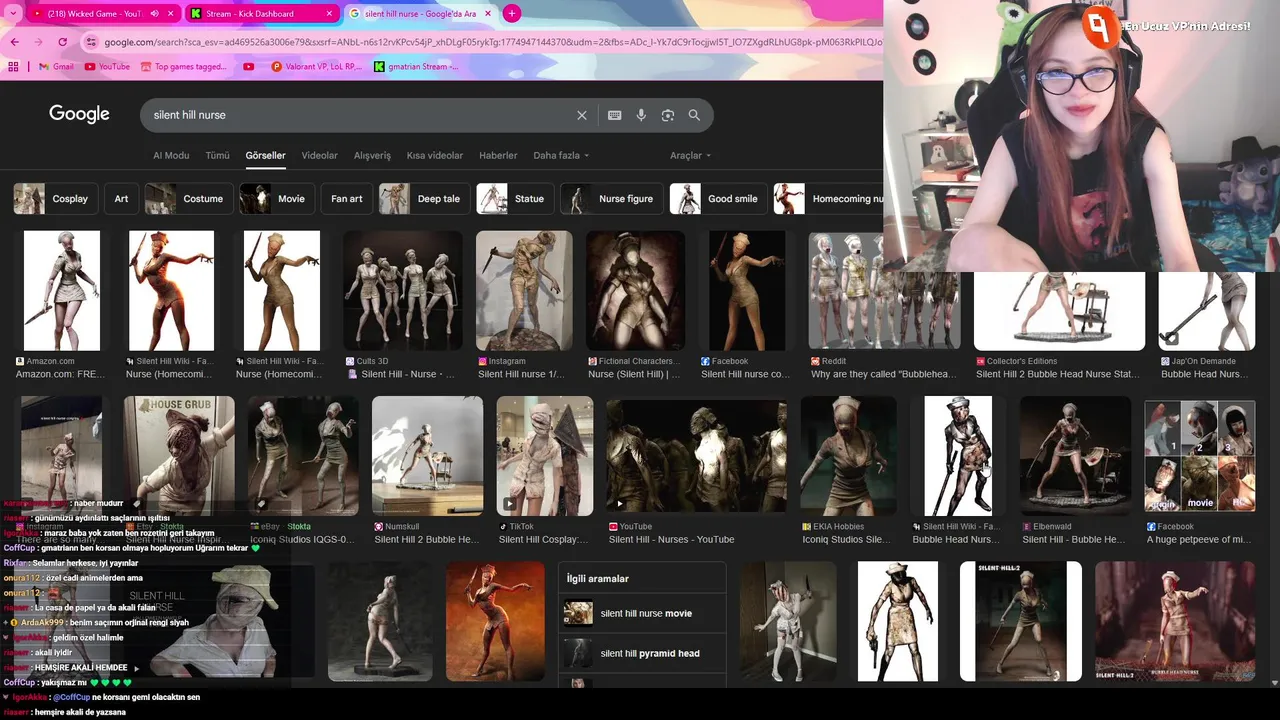Open the on-screen keyboard input tool
This screenshot has width=1280, height=720.
(615, 115)
